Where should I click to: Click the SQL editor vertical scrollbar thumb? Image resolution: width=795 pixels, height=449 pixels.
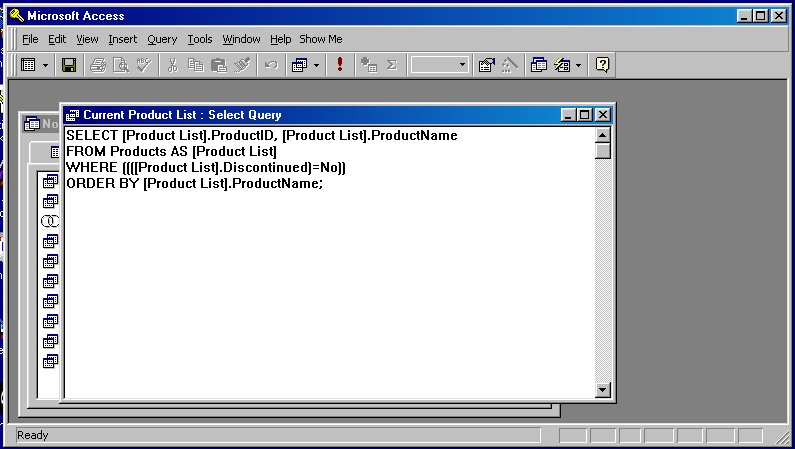(602, 151)
